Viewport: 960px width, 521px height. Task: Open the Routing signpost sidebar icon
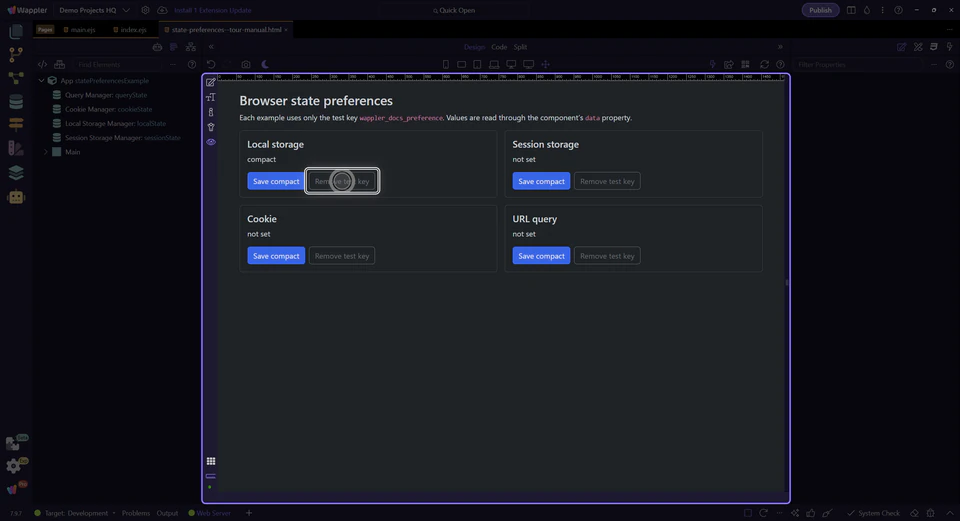tap(16, 124)
